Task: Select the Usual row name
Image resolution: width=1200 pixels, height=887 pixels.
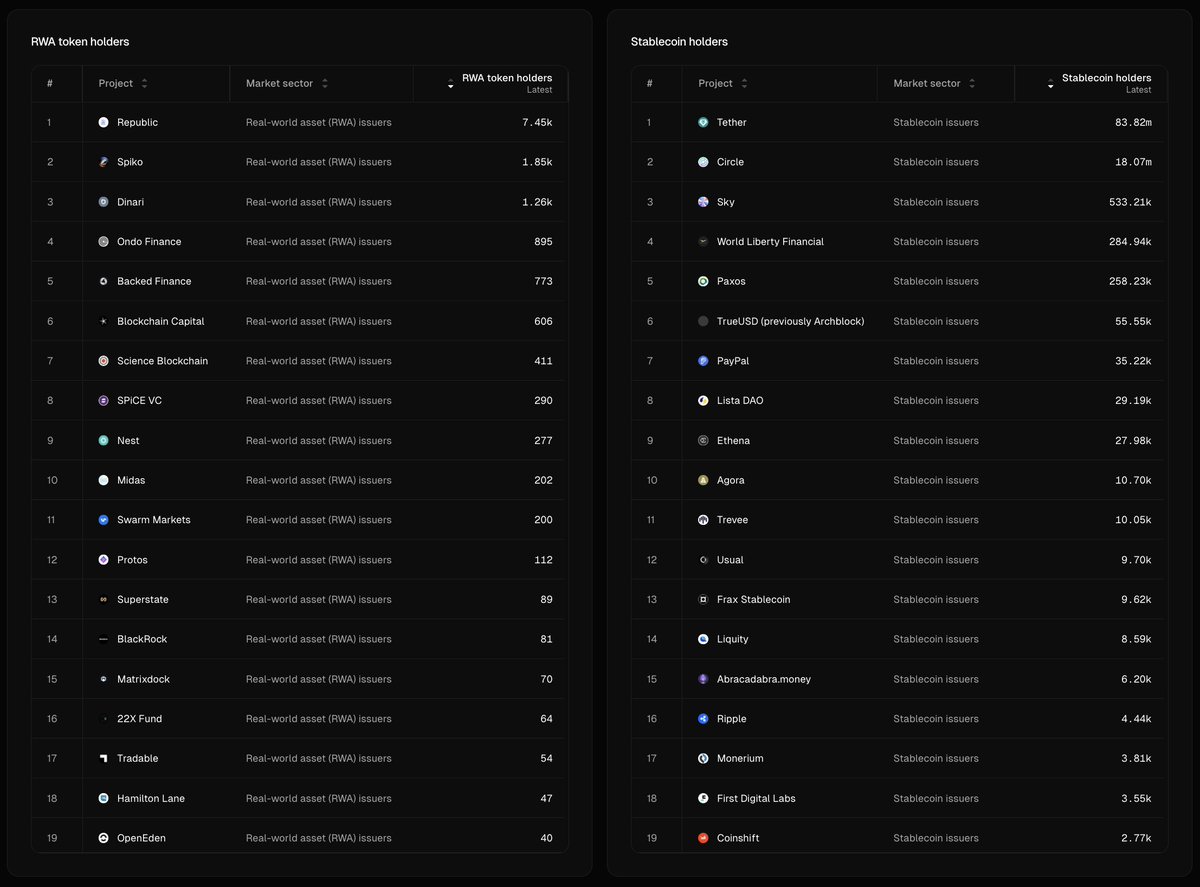Action: pyautogui.click(x=730, y=560)
